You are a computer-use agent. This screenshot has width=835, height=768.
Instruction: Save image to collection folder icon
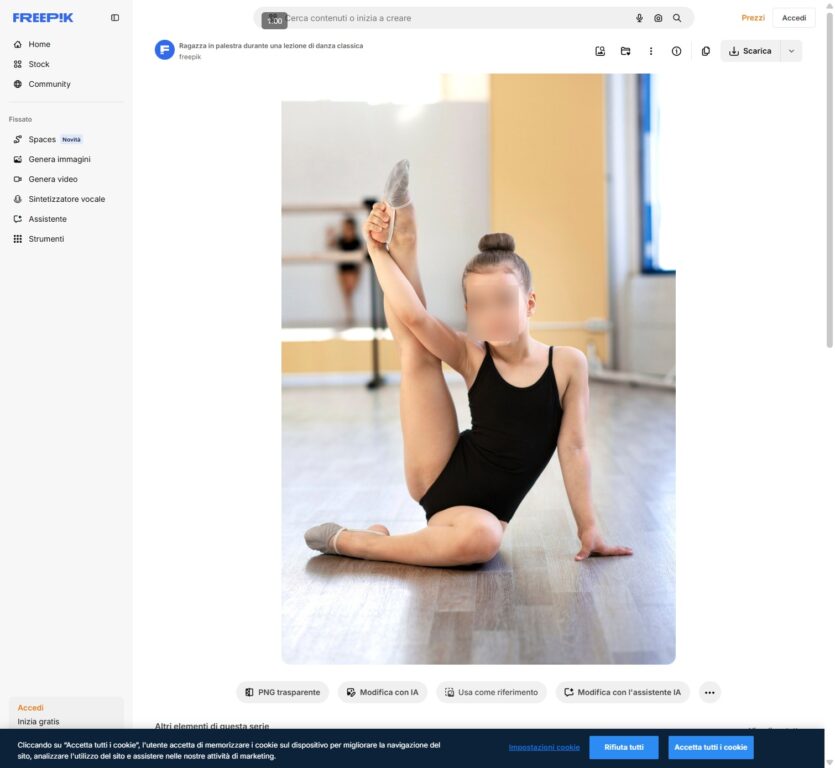(625, 51)
